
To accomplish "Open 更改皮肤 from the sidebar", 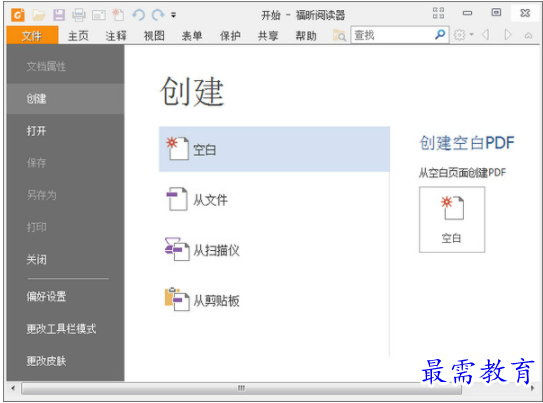I will coord(65,361).
